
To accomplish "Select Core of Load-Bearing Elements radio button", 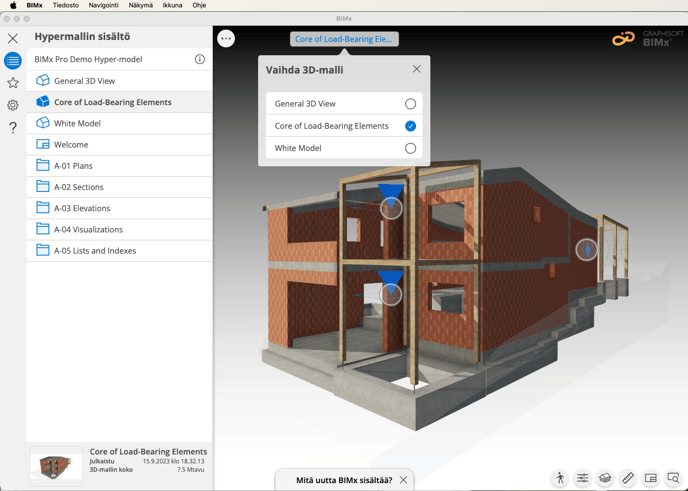I will coord(410,126).
